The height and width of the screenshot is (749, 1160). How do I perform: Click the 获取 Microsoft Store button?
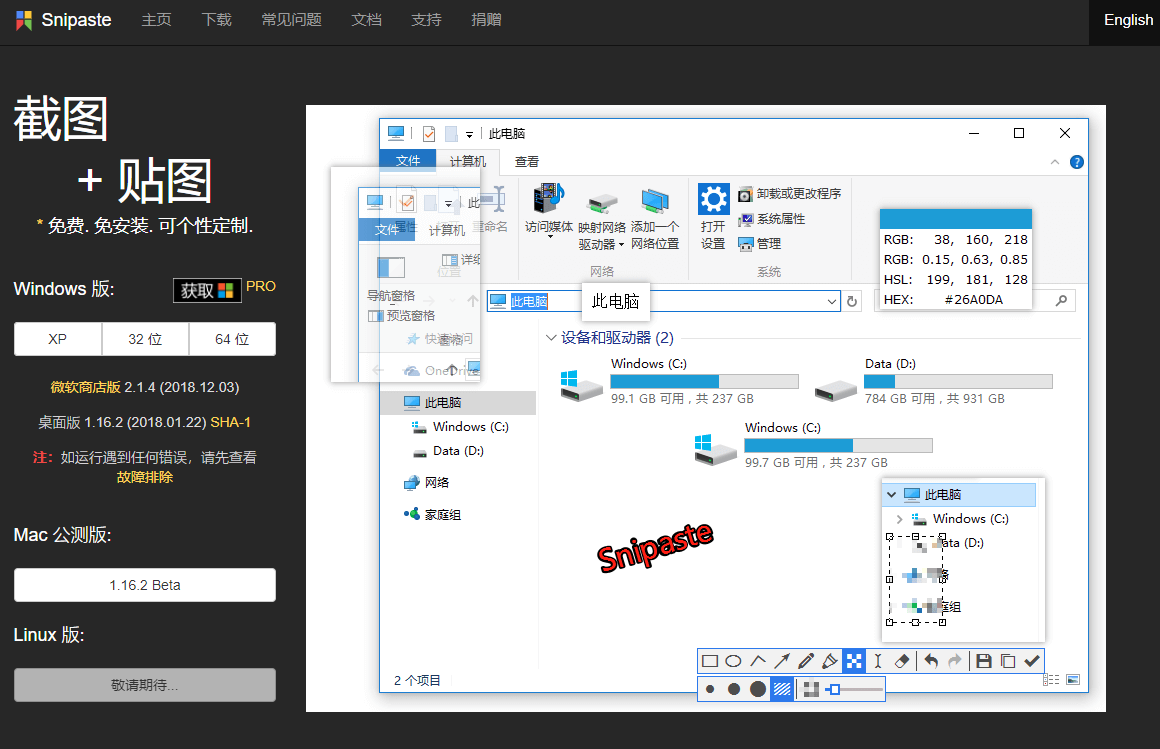[x=207, y=290]
